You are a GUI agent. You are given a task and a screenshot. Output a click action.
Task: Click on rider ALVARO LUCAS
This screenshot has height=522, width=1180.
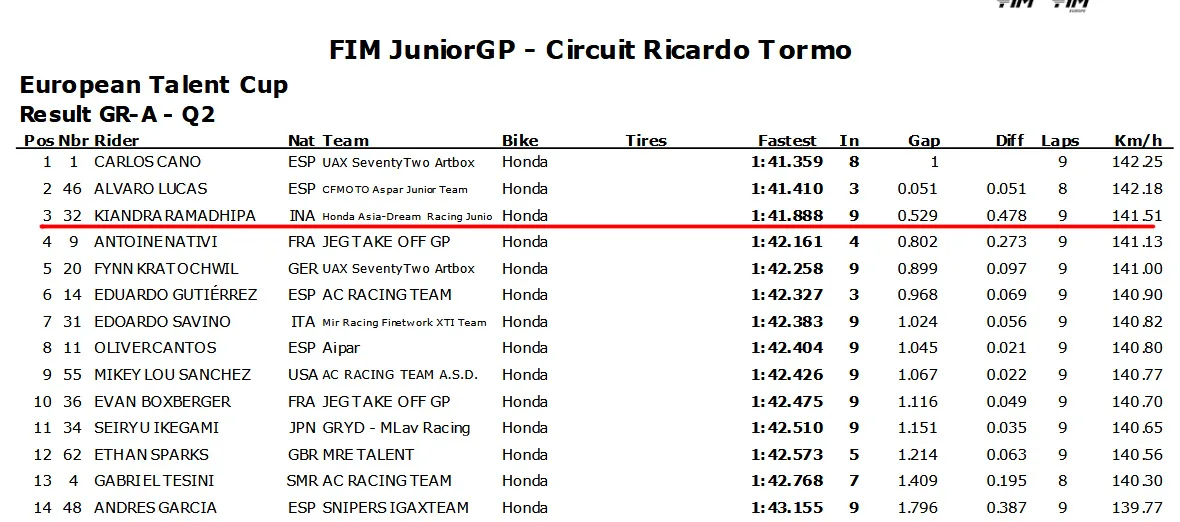pyautogui.click(x=150, y=189)
